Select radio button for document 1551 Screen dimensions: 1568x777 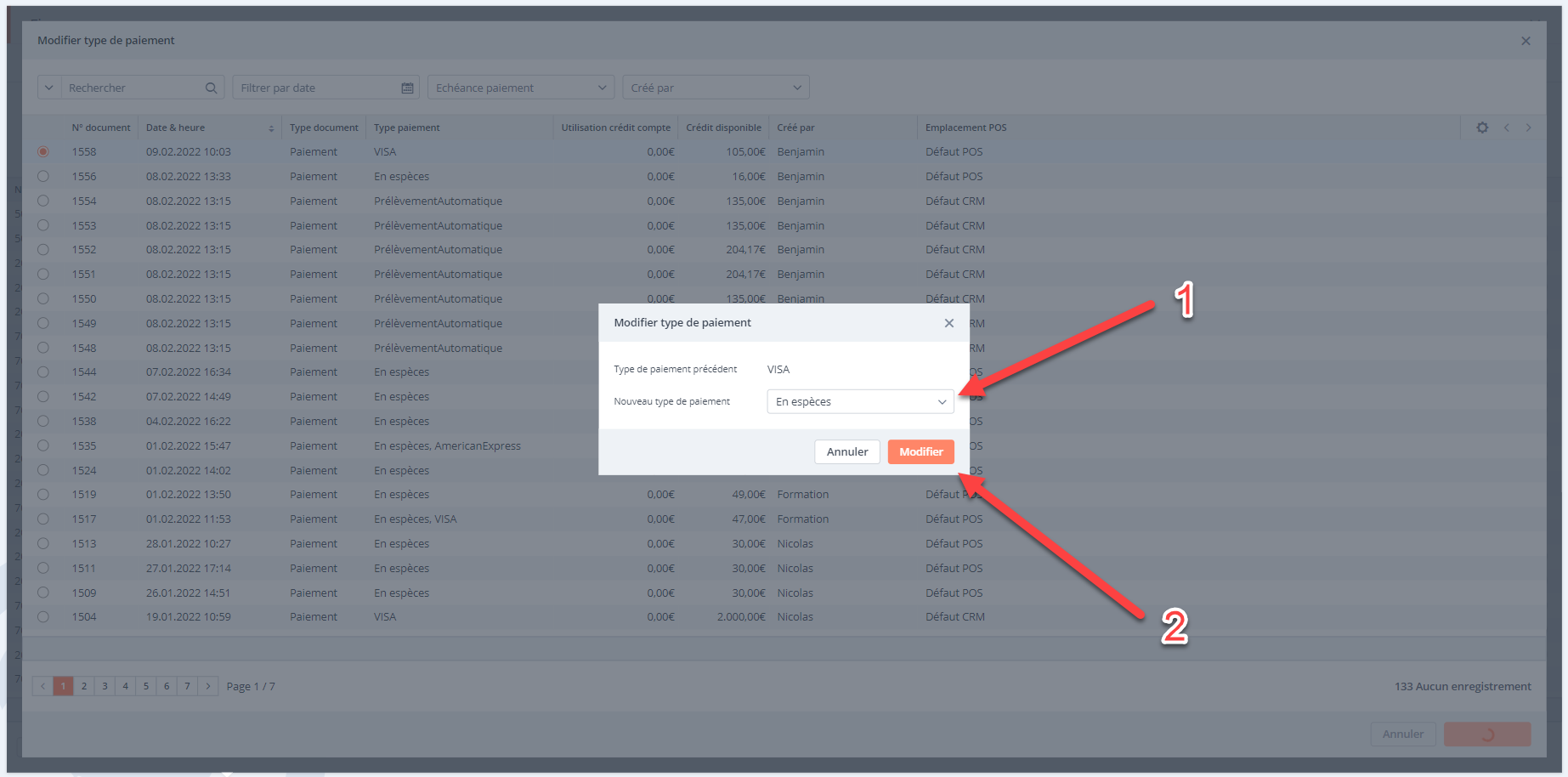pyautogui.click(x=43, y=274)
